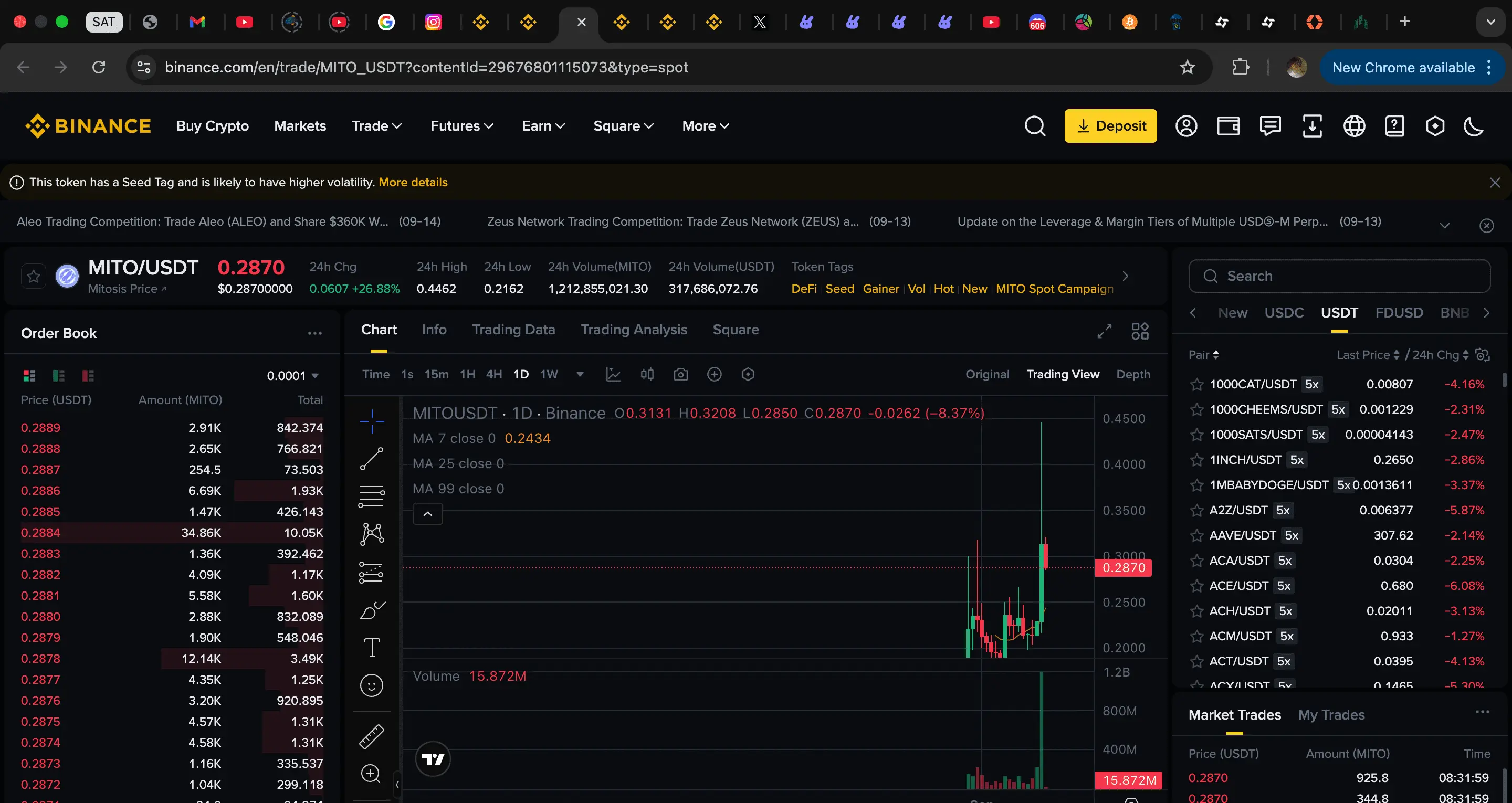Switch to the Trading Analysis tab

tap(634, 330)
